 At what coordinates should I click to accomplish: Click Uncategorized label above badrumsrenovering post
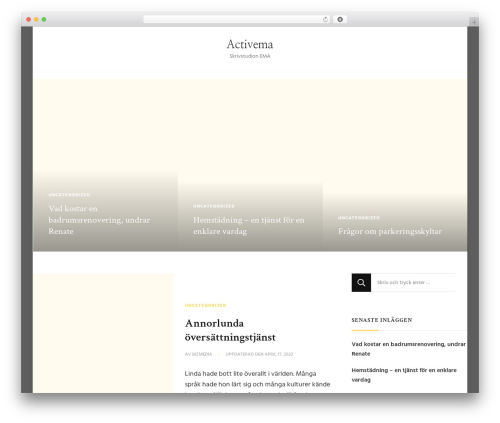[69, 194]
